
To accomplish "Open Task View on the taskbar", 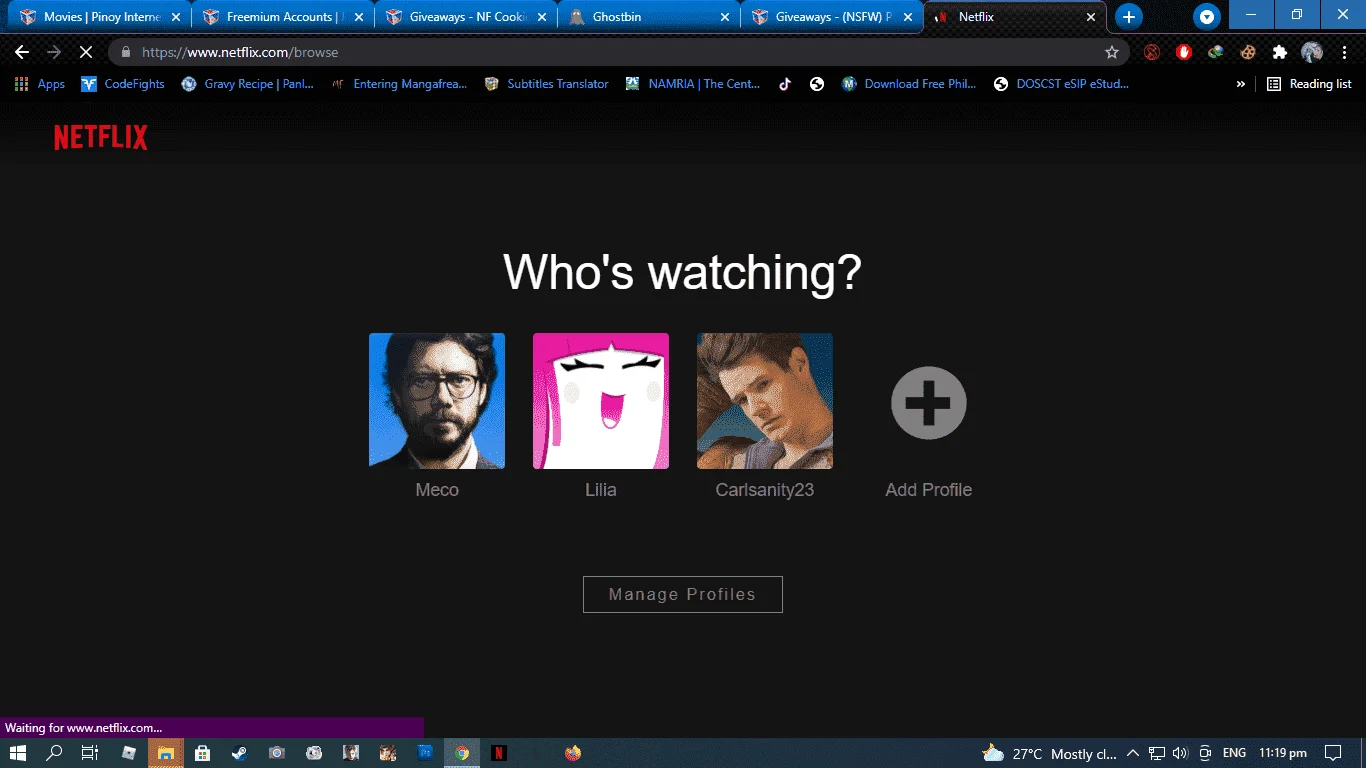I will point(90,753).
